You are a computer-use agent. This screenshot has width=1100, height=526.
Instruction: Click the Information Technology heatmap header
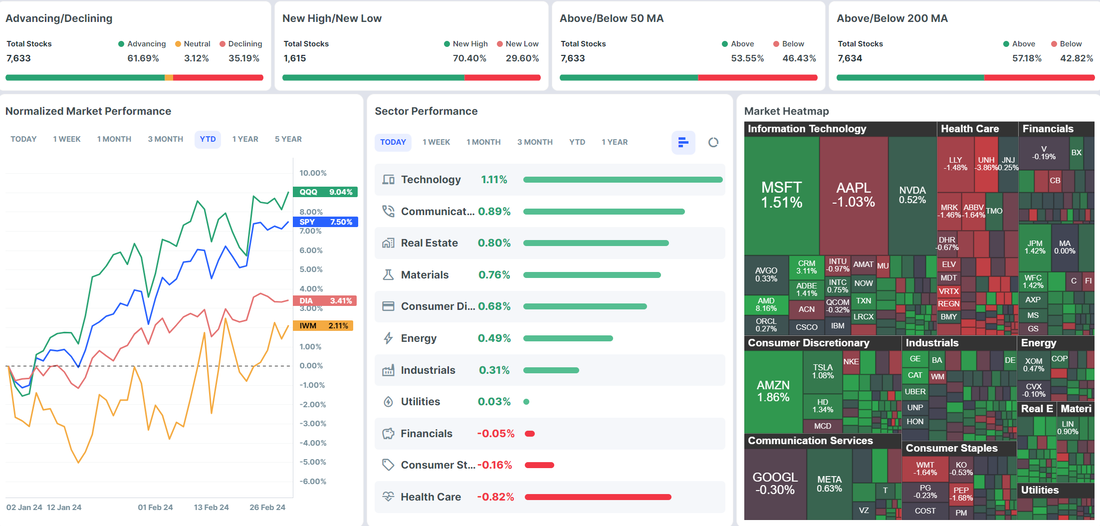click(840, 129)
